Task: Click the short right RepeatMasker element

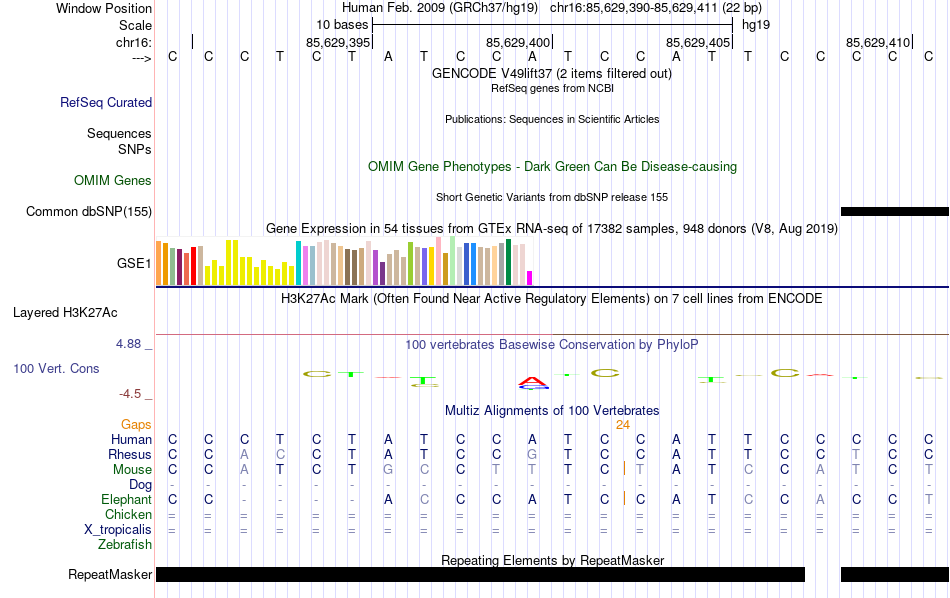Action: click(x=895, y=574)
